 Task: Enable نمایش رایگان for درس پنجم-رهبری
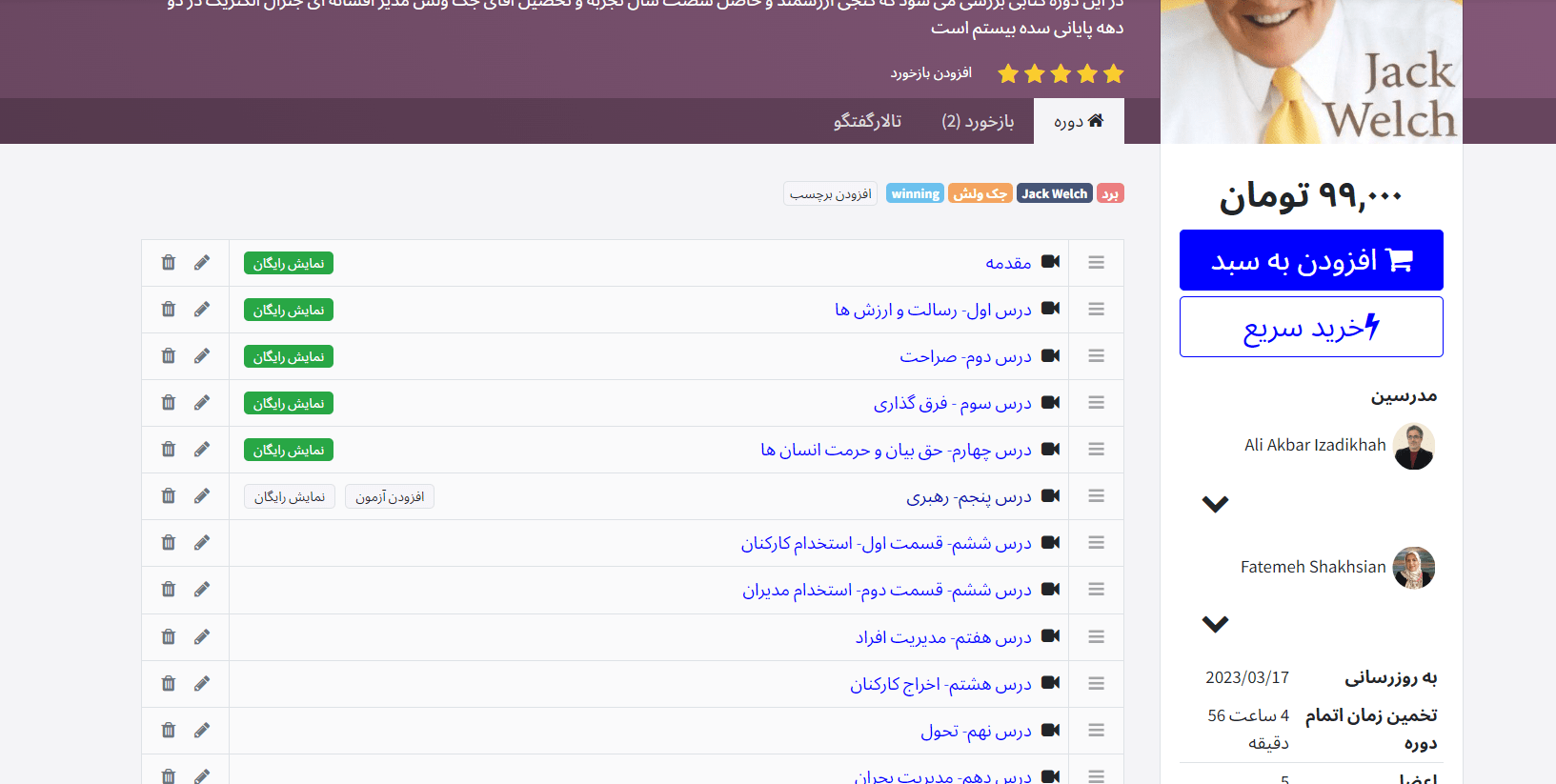coord(290,496)
